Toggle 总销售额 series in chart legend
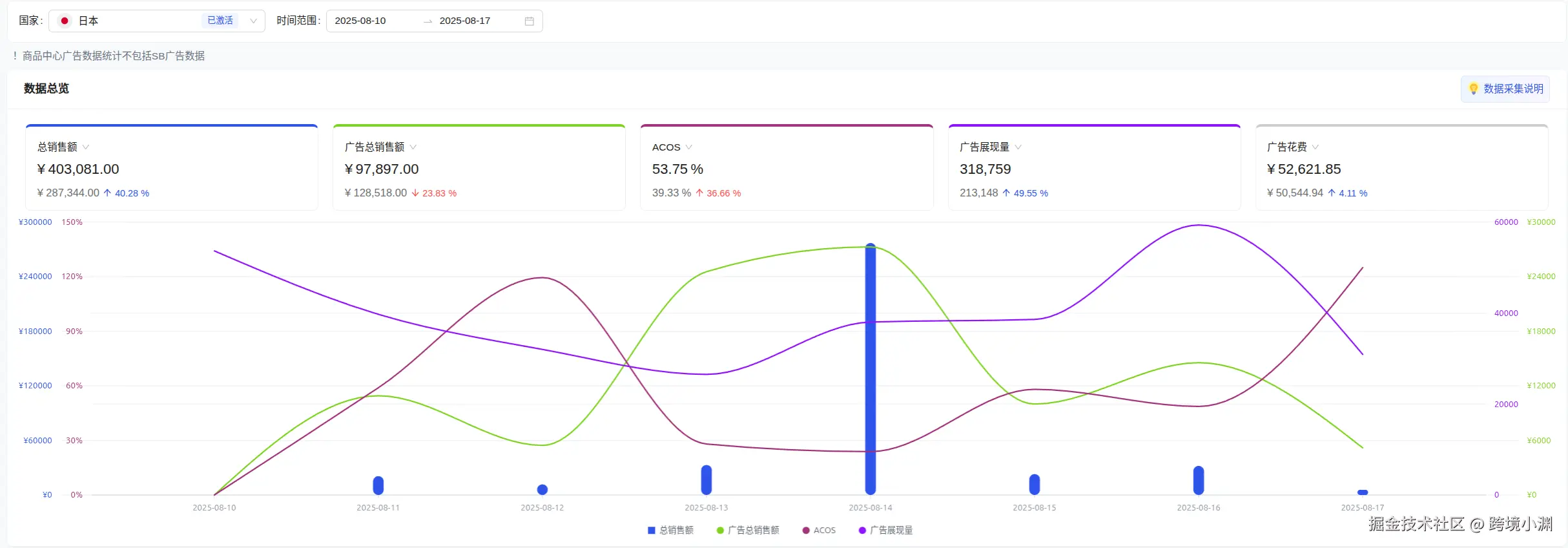 (x=670, y=531)
